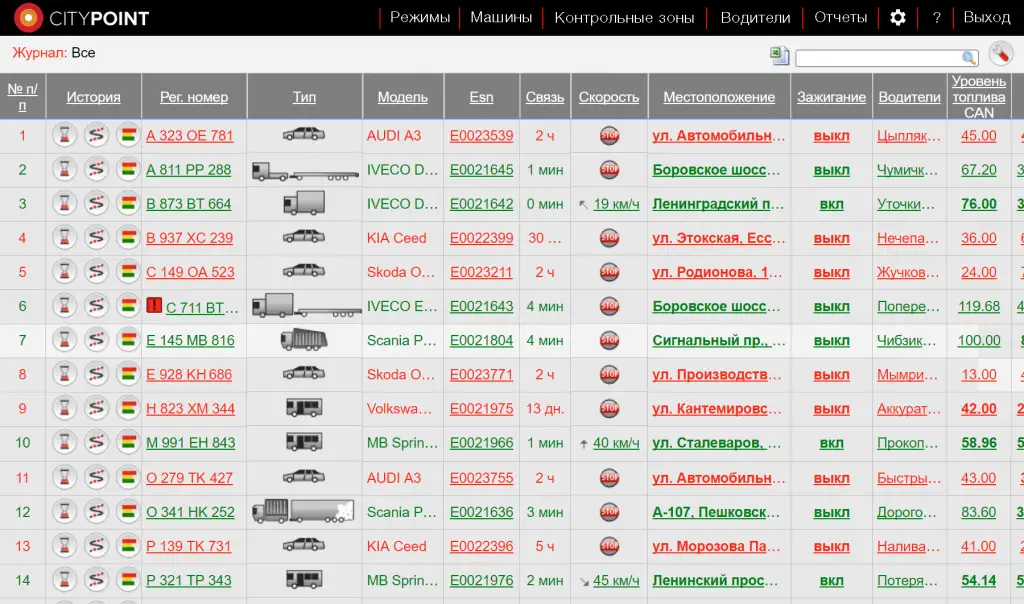
Task: Toggle ignition 'выкл' for AUDI A3 row 1
Action: click(x=831, y=136)
